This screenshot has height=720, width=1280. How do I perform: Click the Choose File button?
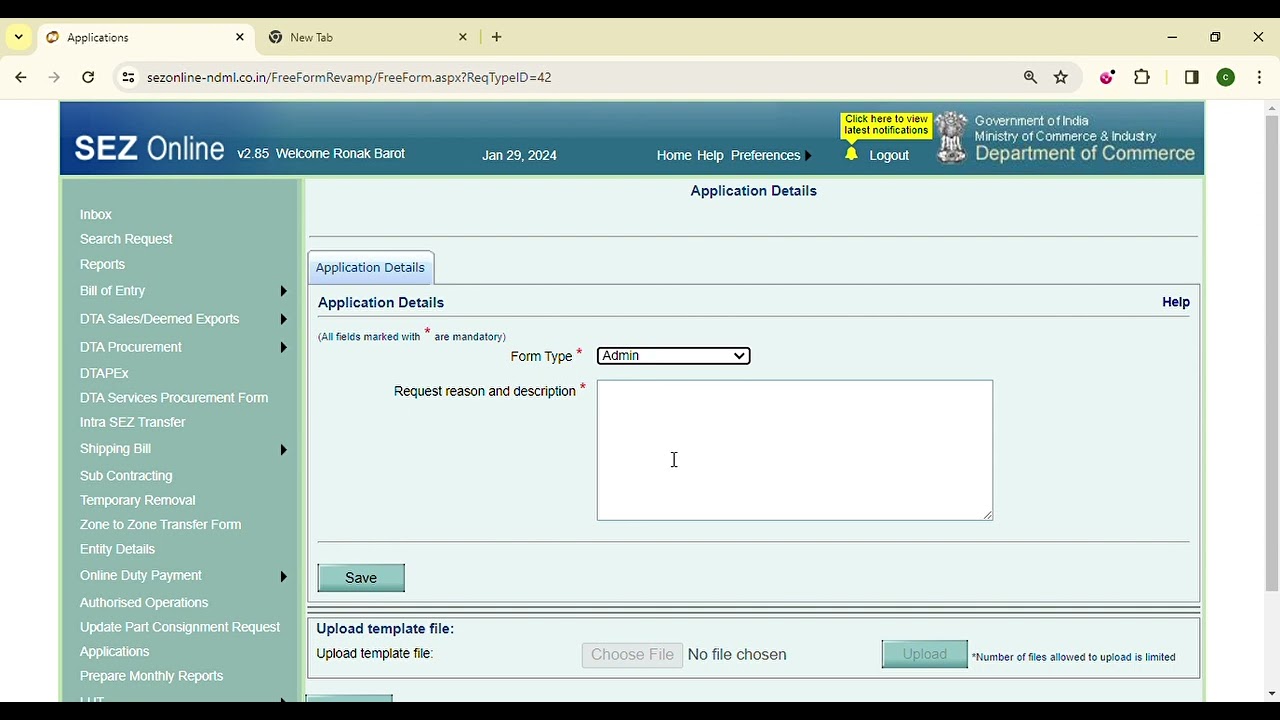(632, 654)
